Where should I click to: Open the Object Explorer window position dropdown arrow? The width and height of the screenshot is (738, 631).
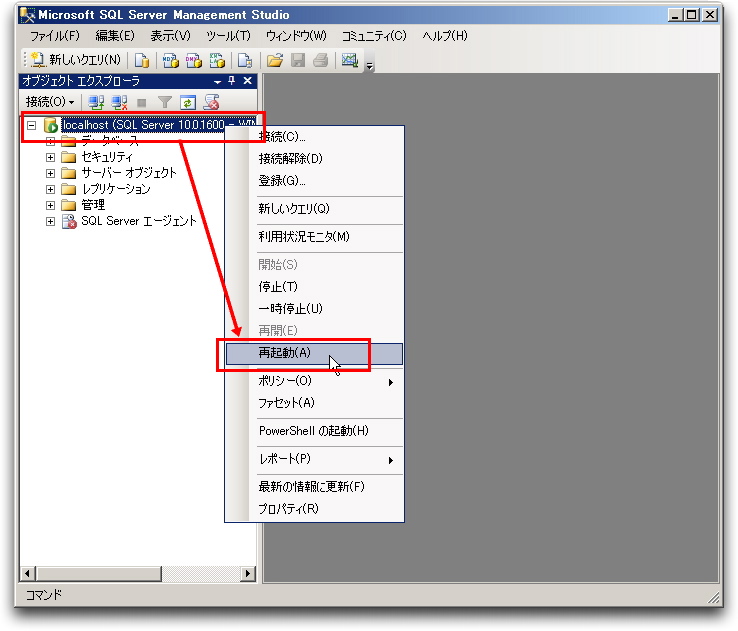click(x=217, y=82)
